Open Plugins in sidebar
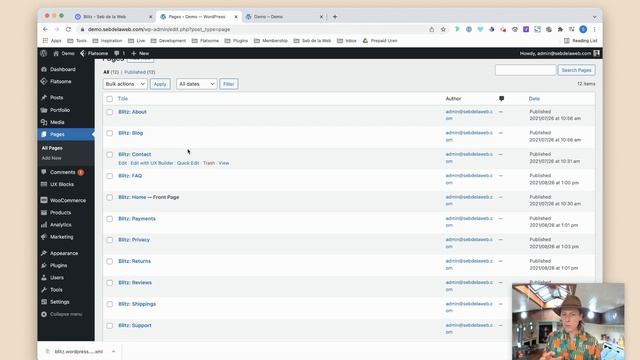 pyautogui.click(x=58, y=265)
